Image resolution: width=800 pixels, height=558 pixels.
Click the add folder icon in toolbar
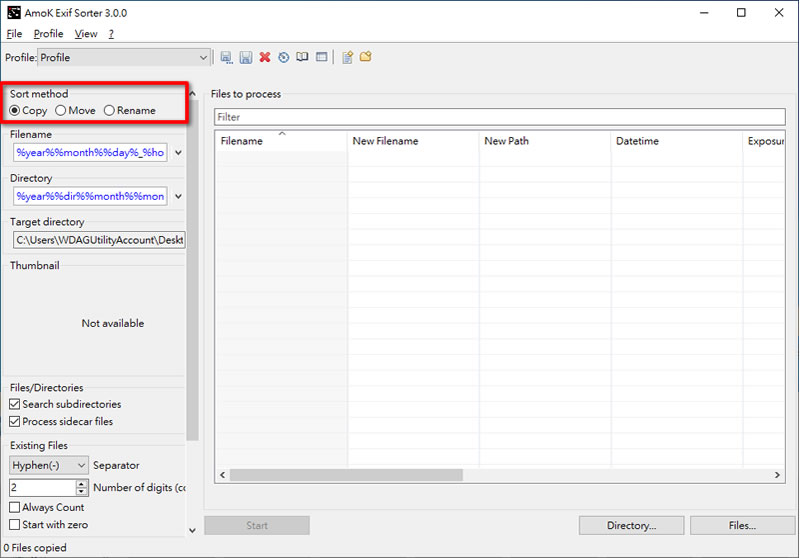pos(366,57)
